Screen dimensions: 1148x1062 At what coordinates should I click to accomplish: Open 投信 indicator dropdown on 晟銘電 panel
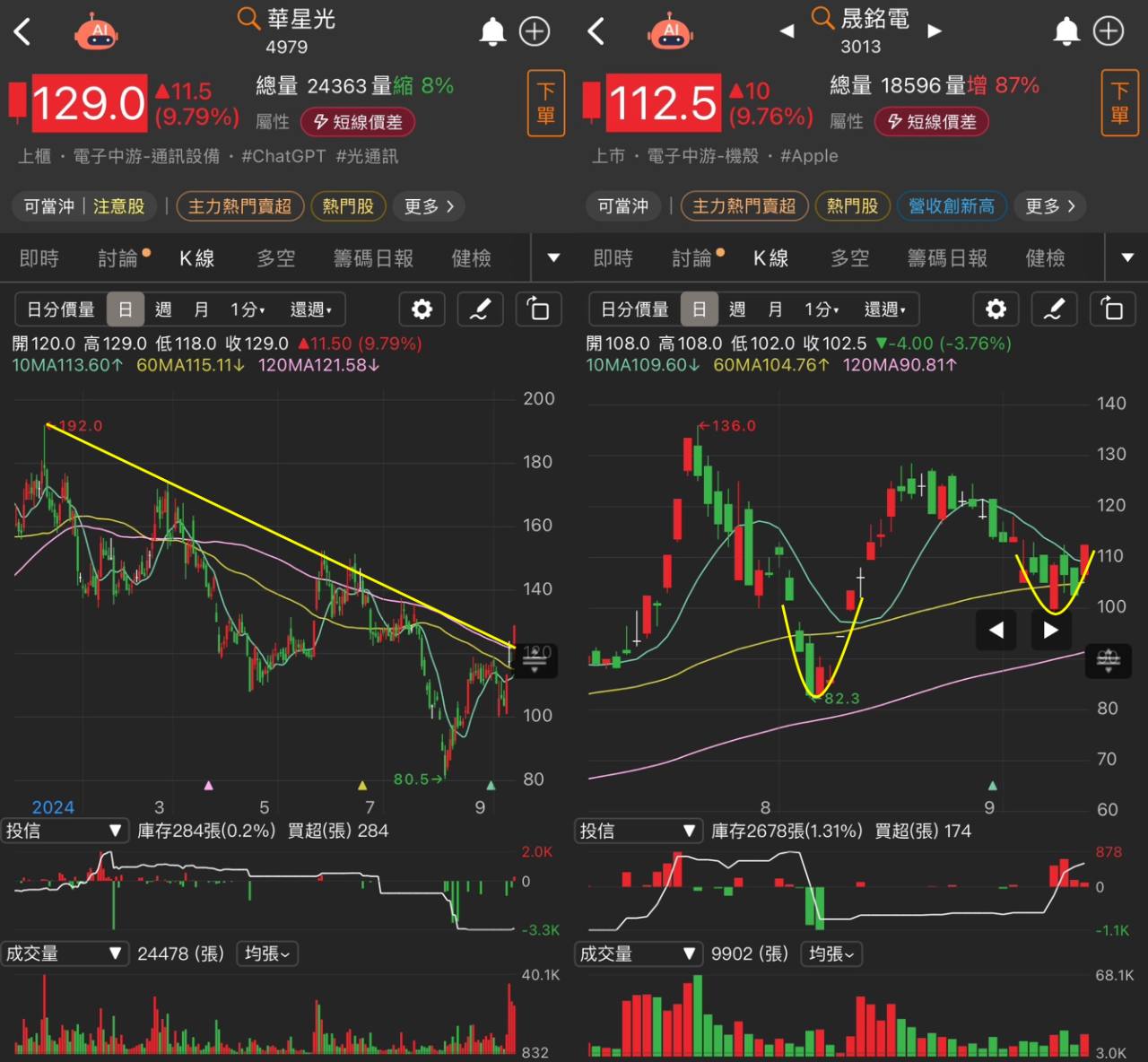[638, 831]
